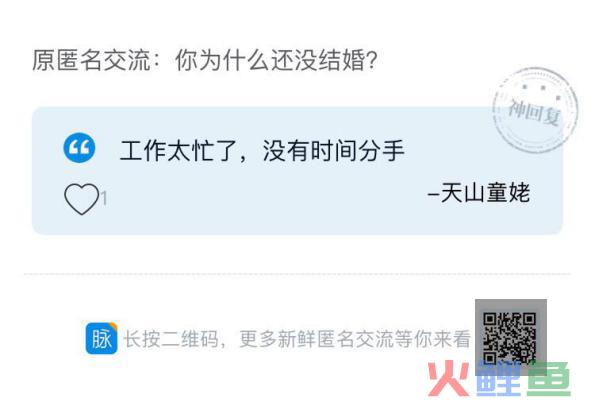Click the words 你为什么 in the title
595x402 pixels.
tap(222, 60)
